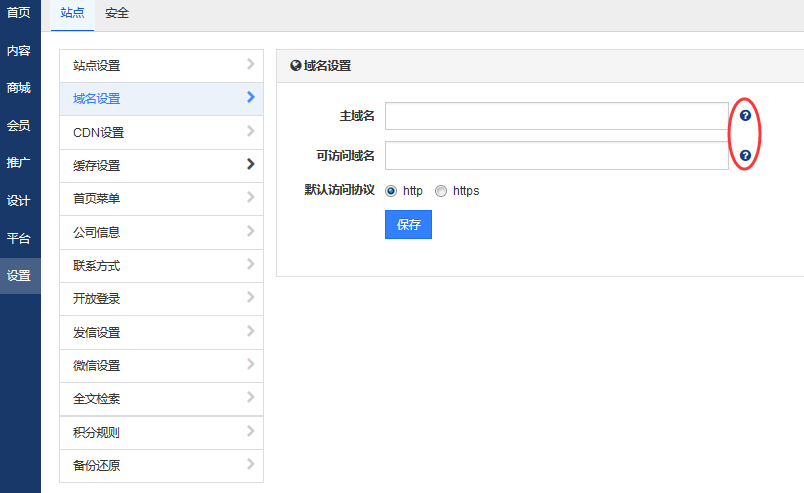The image size is (804, 493).
Task: Open the 公司信息 settings entry
Action: (x=162, y=232)
